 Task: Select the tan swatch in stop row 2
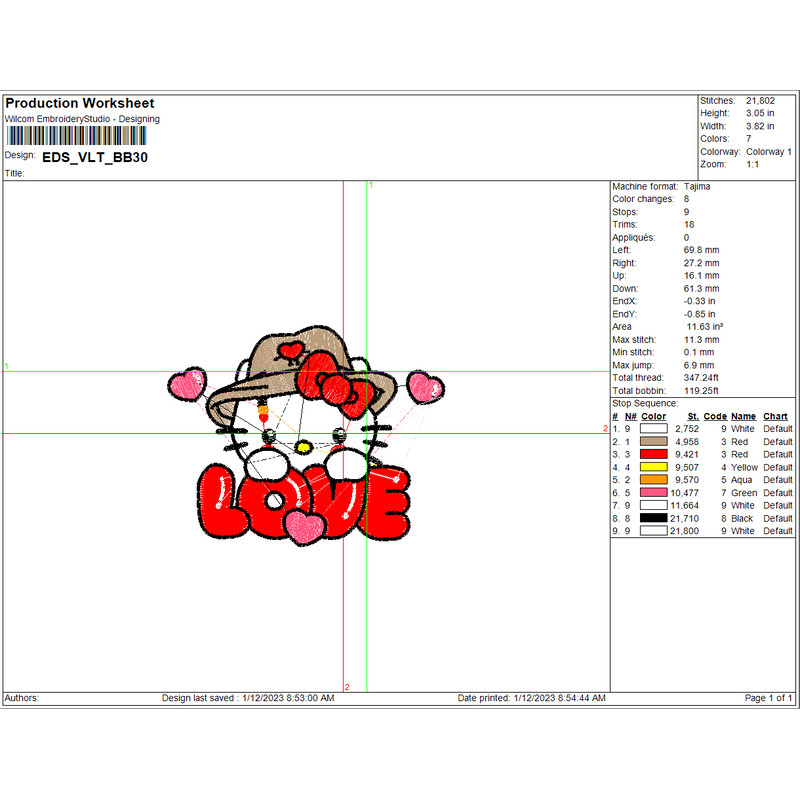tap(654, 441)
